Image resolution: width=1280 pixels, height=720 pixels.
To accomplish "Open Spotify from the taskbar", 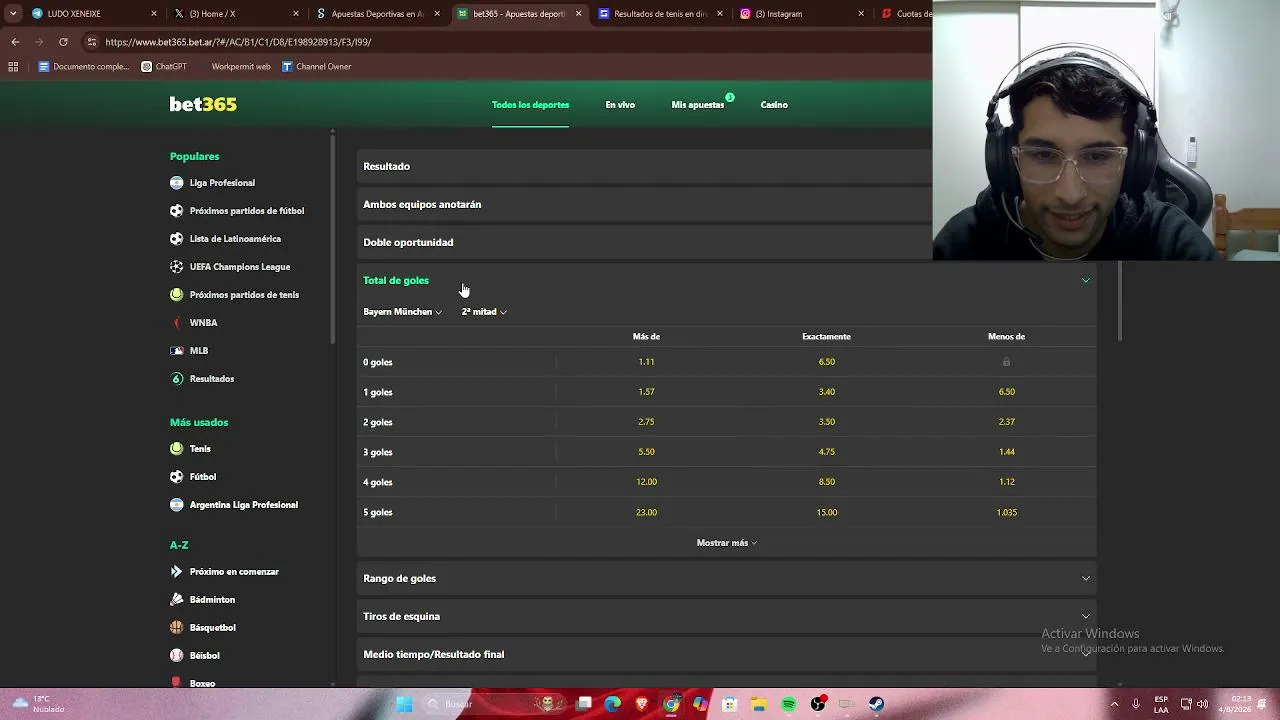I will (789, 704).
